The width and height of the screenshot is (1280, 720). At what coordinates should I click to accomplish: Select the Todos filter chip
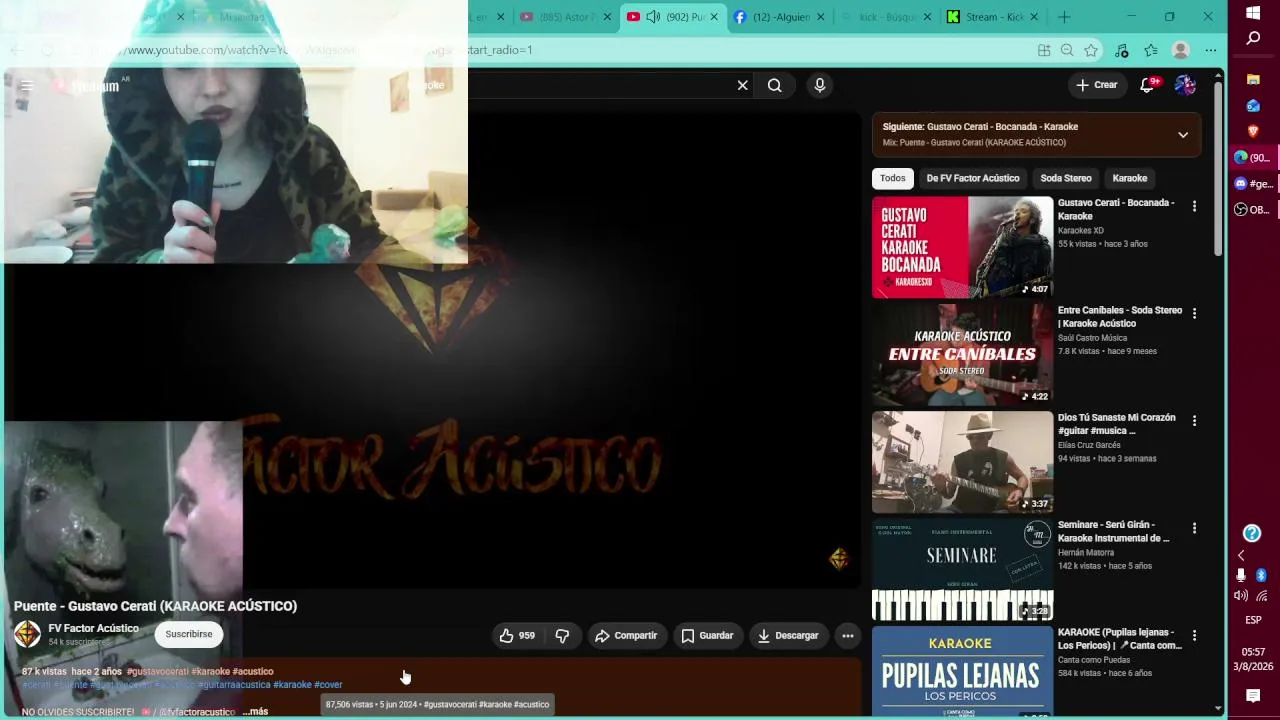(893, 178)
